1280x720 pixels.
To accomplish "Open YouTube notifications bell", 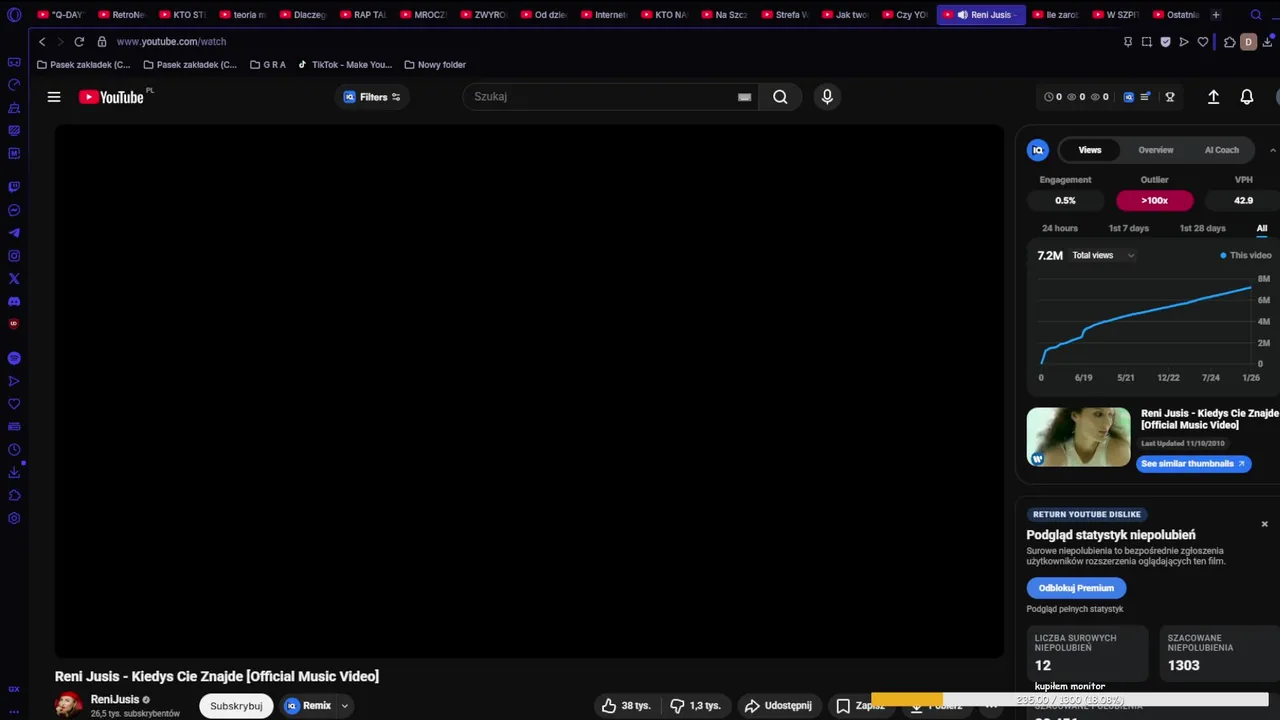I will point(1247,97).
